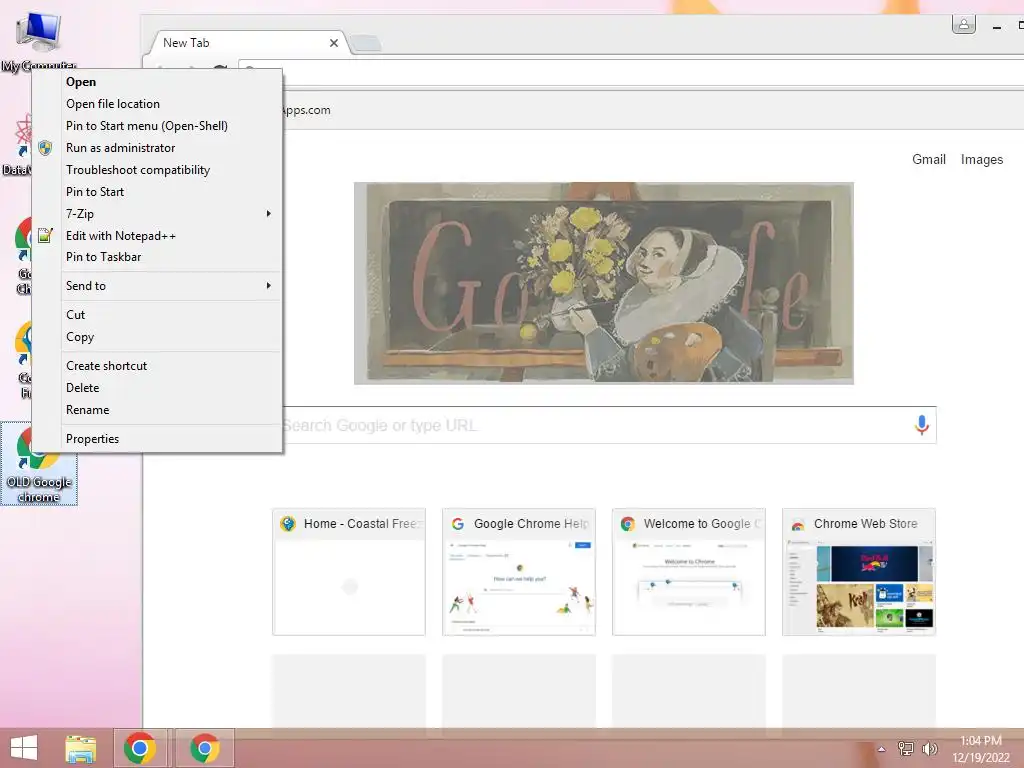Open the Gmail link
This screenshot has height=768, width=1024.
[x=929, y=159]
